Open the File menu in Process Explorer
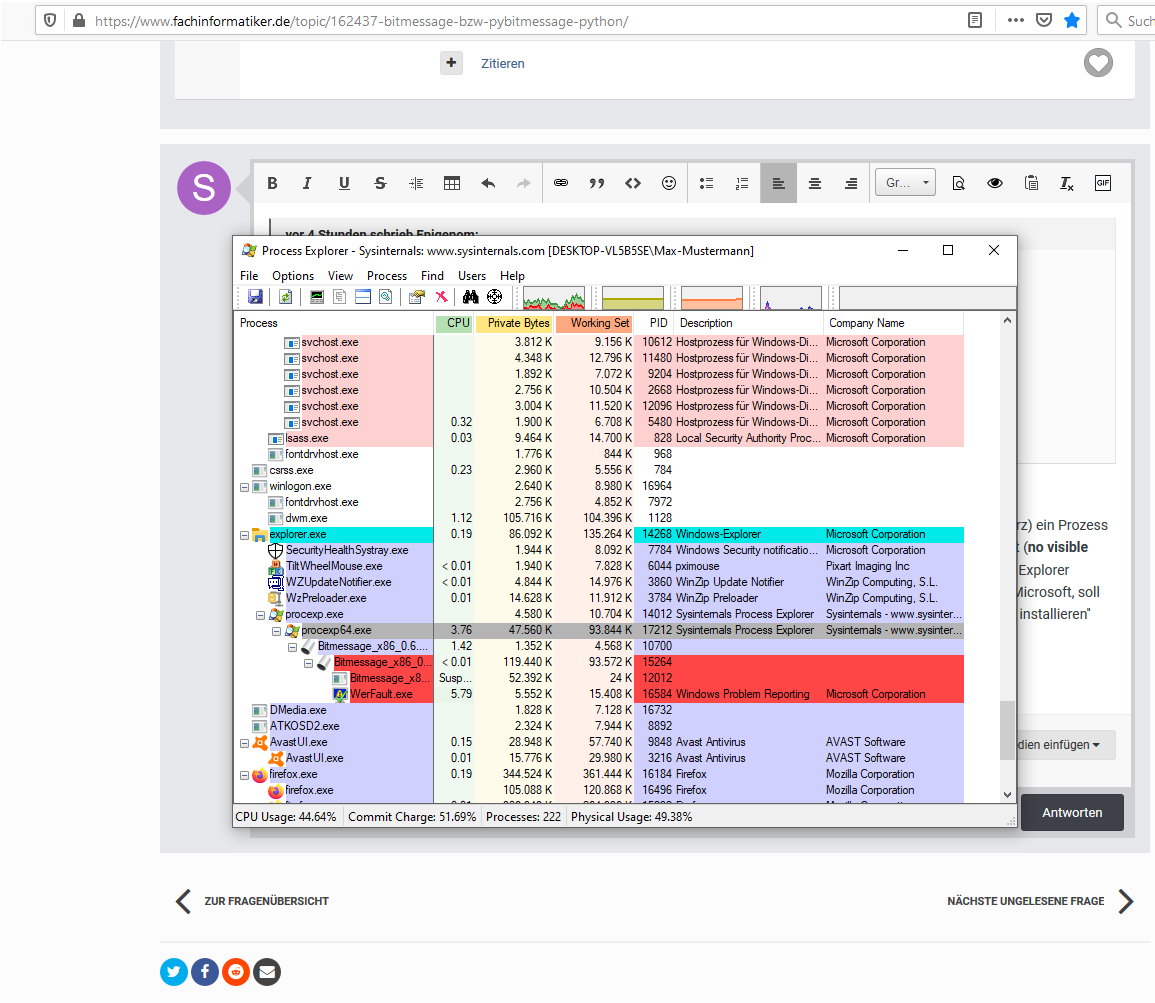1155x1003 pixels. coord(249,275)
